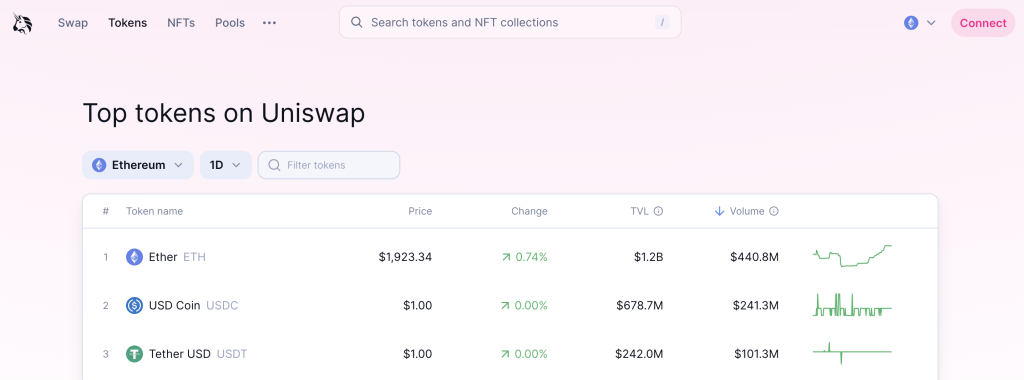1024x380 pixels.
Task: Click the $101.3M volume value
Action: click(756, 354)
